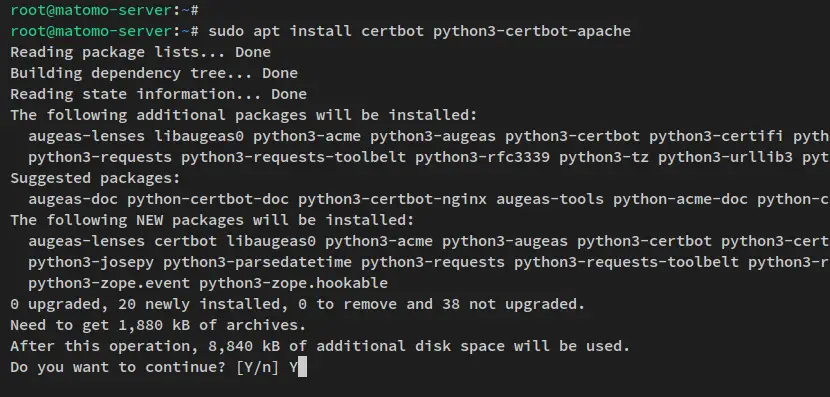This screenshot has width=830, height=397.
Task: Click "python3-certbot-nginx" suggested package
Action: [x=392, y=199]
